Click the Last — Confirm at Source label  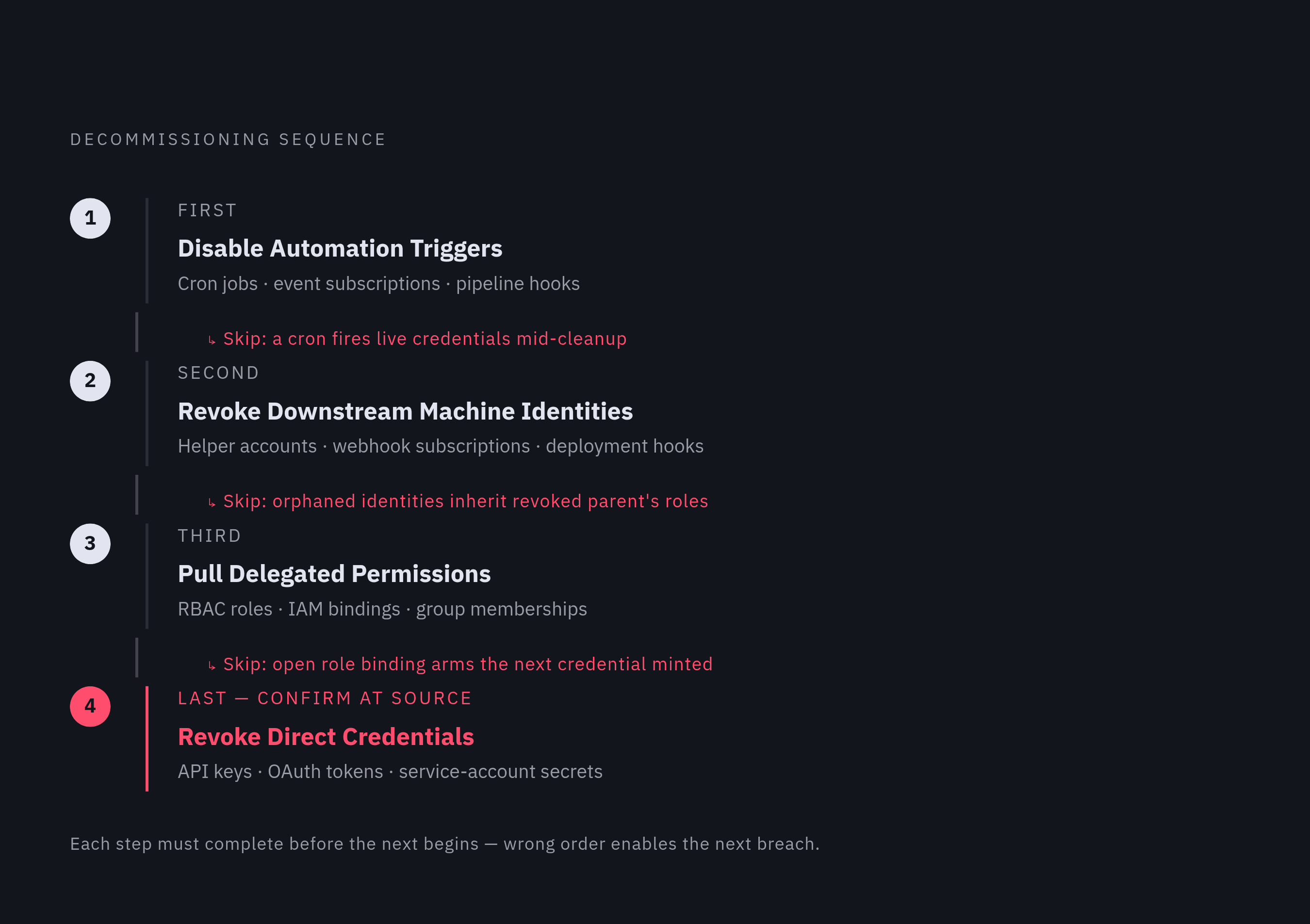coord(325,699)
